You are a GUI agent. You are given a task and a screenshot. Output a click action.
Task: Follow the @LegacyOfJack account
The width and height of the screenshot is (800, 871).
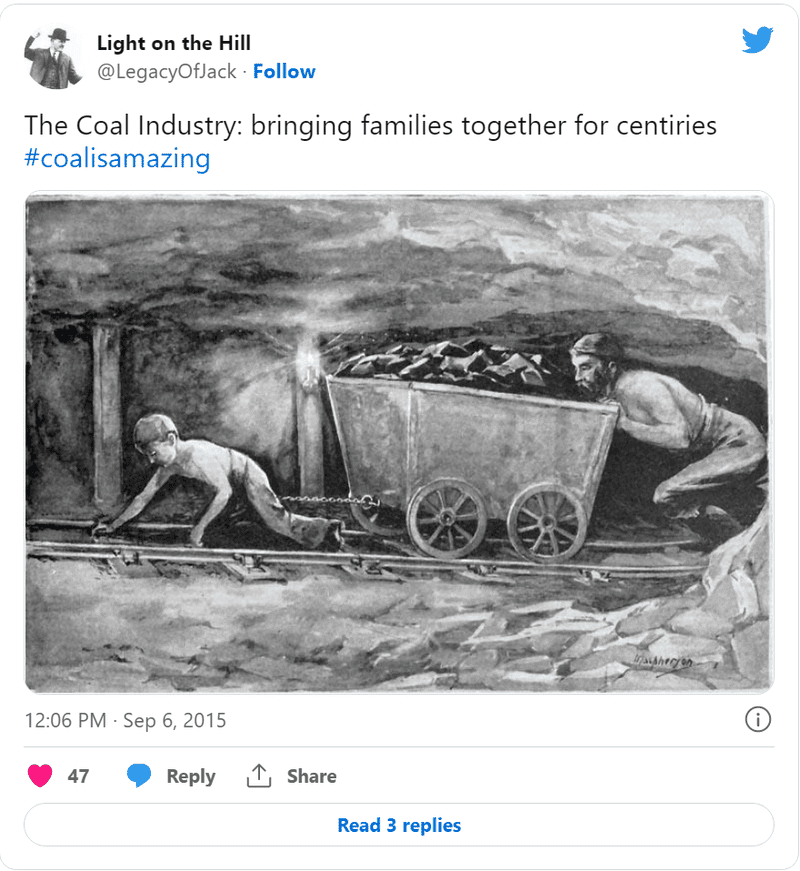(284, 72)
